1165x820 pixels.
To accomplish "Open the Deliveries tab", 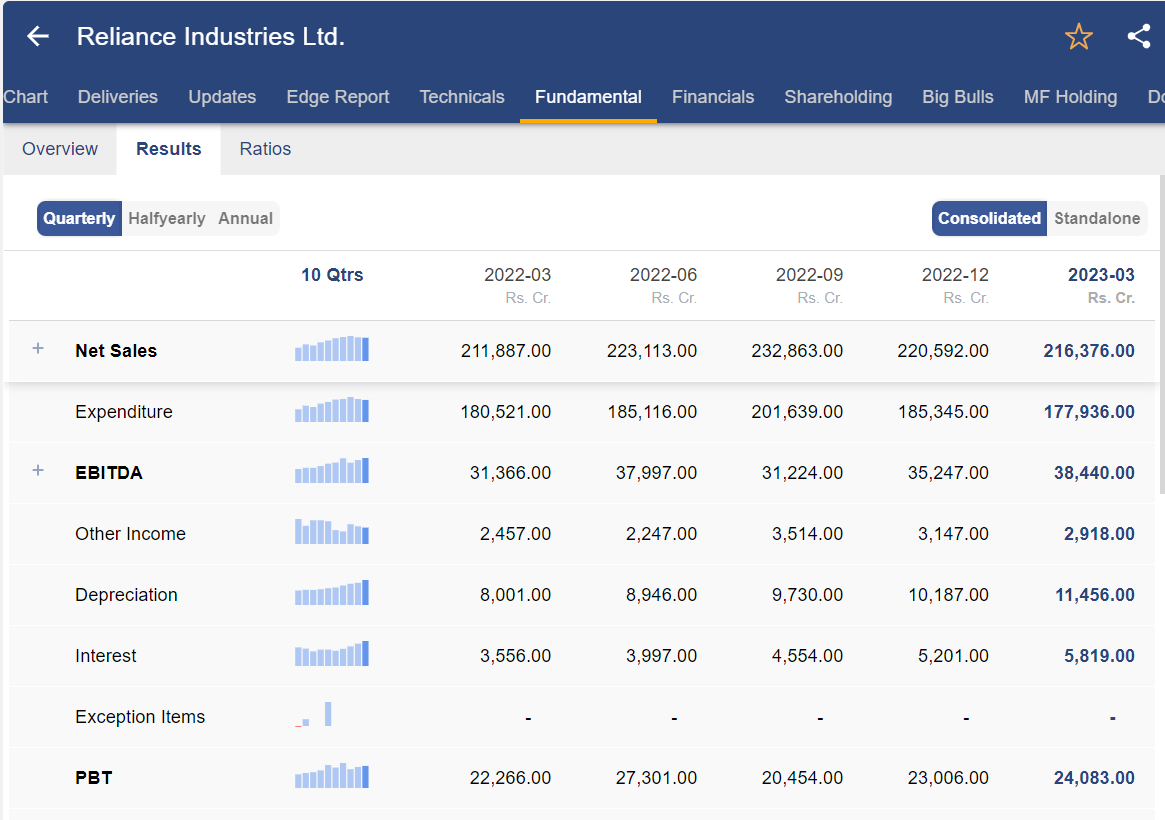I will [x=117, y=97].
